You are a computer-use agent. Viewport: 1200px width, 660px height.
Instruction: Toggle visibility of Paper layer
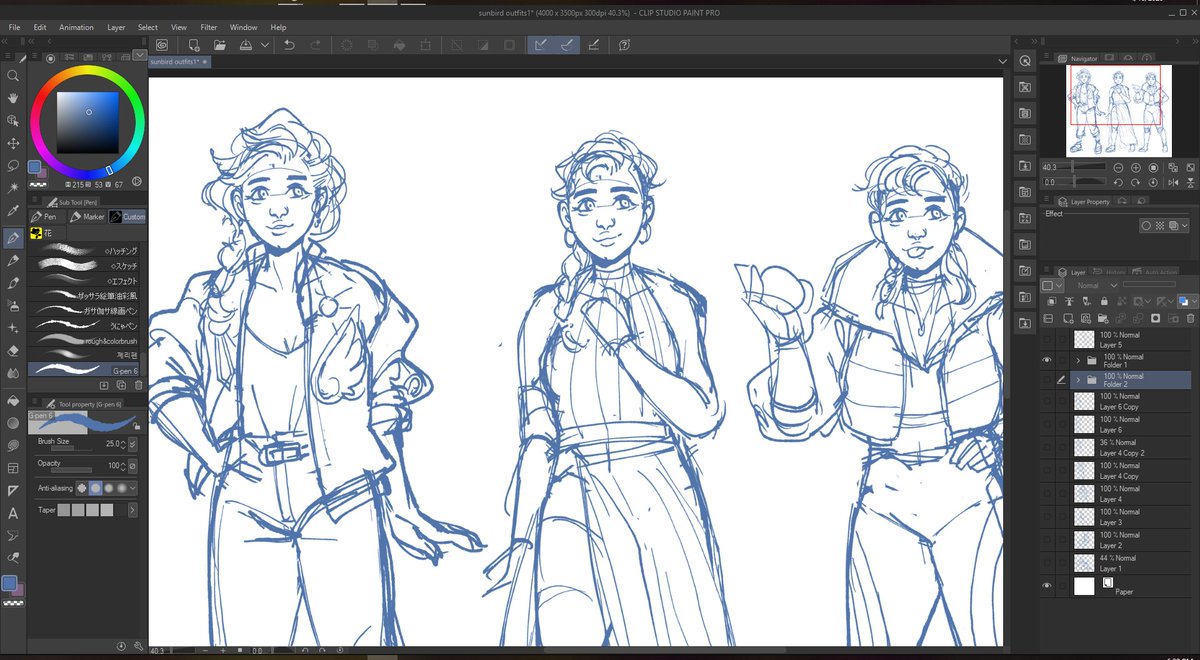[1047, 586]
